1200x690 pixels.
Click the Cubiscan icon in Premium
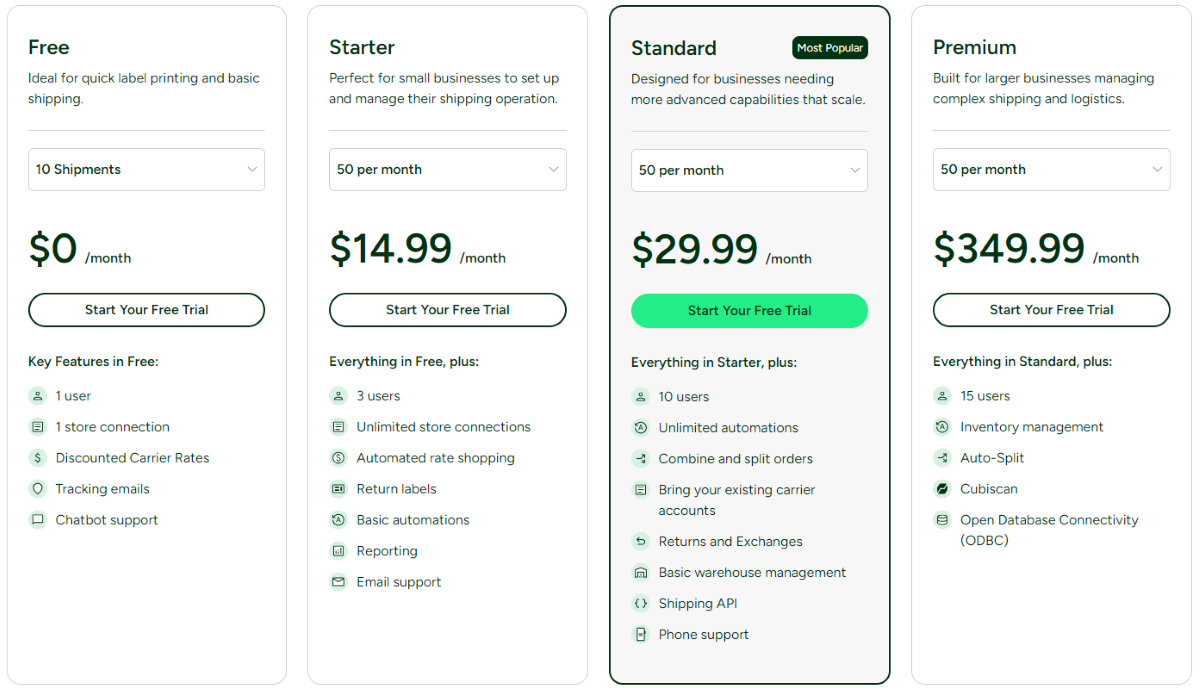tap(942, 489)
